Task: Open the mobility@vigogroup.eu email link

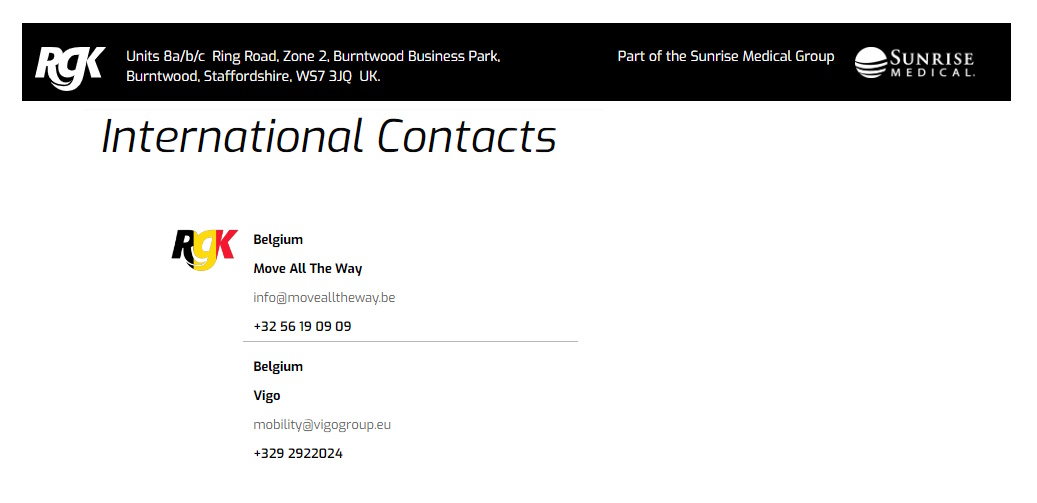Action: 321,424
